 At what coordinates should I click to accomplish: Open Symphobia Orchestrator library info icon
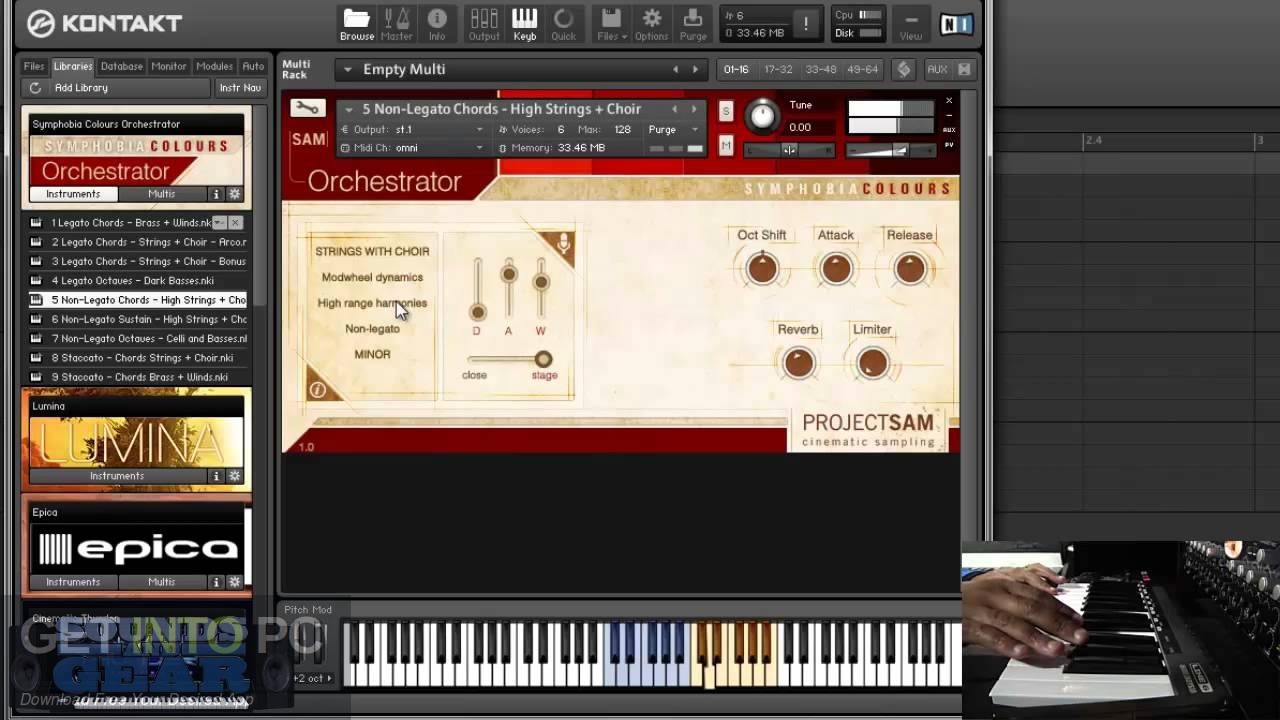[x=215, y=194]
